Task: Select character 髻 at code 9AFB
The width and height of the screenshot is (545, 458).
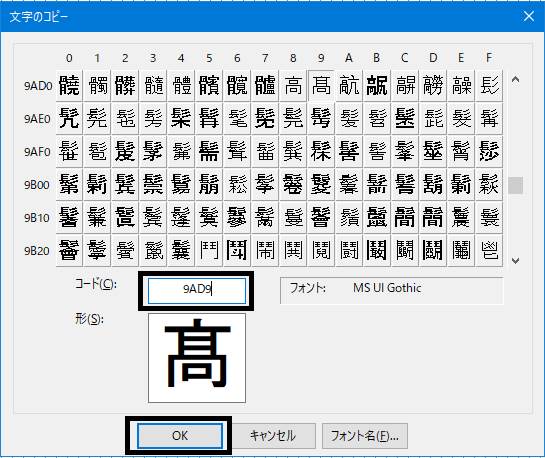Action: pyautogui.click(x=377, y=152)
